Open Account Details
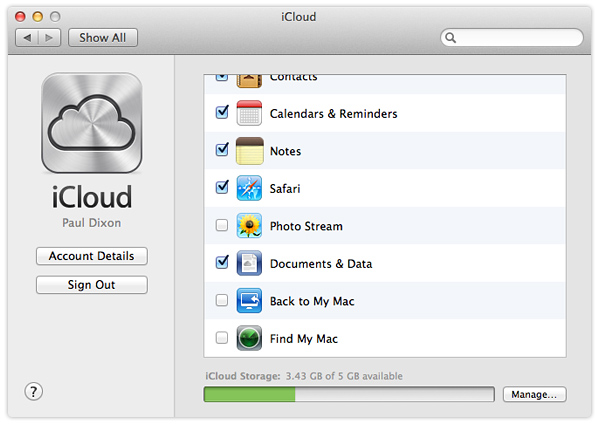The height and width of the screenshot is (432, 596). (x=92, y=256)
